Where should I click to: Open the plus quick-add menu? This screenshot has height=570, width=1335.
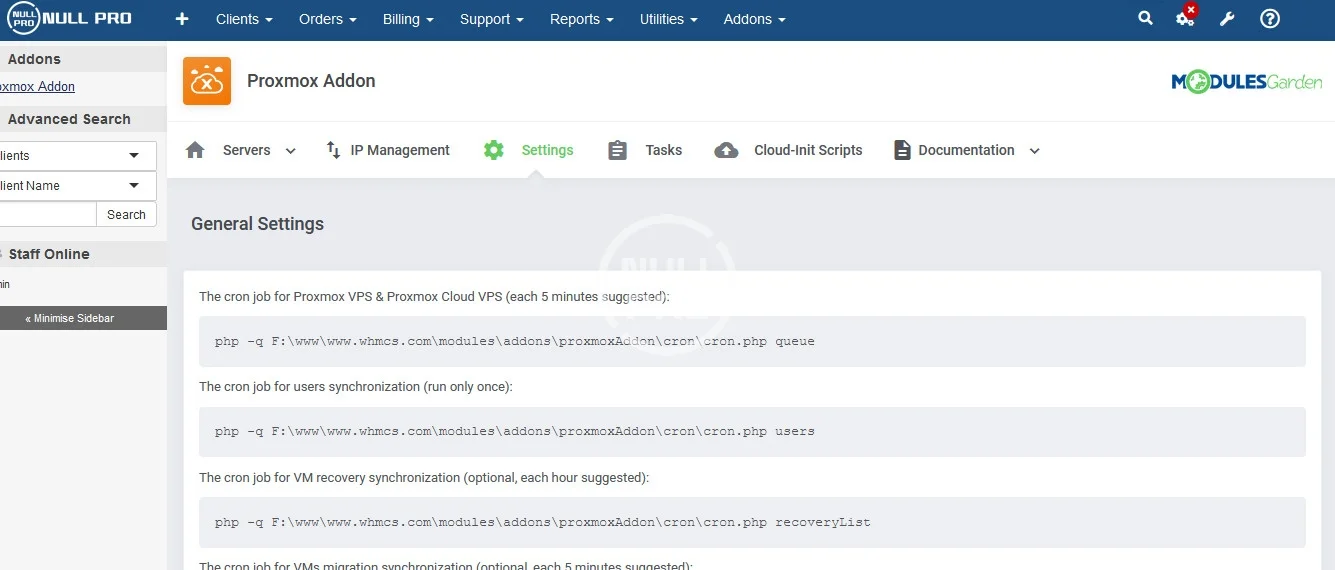click(x=181, y=19)
